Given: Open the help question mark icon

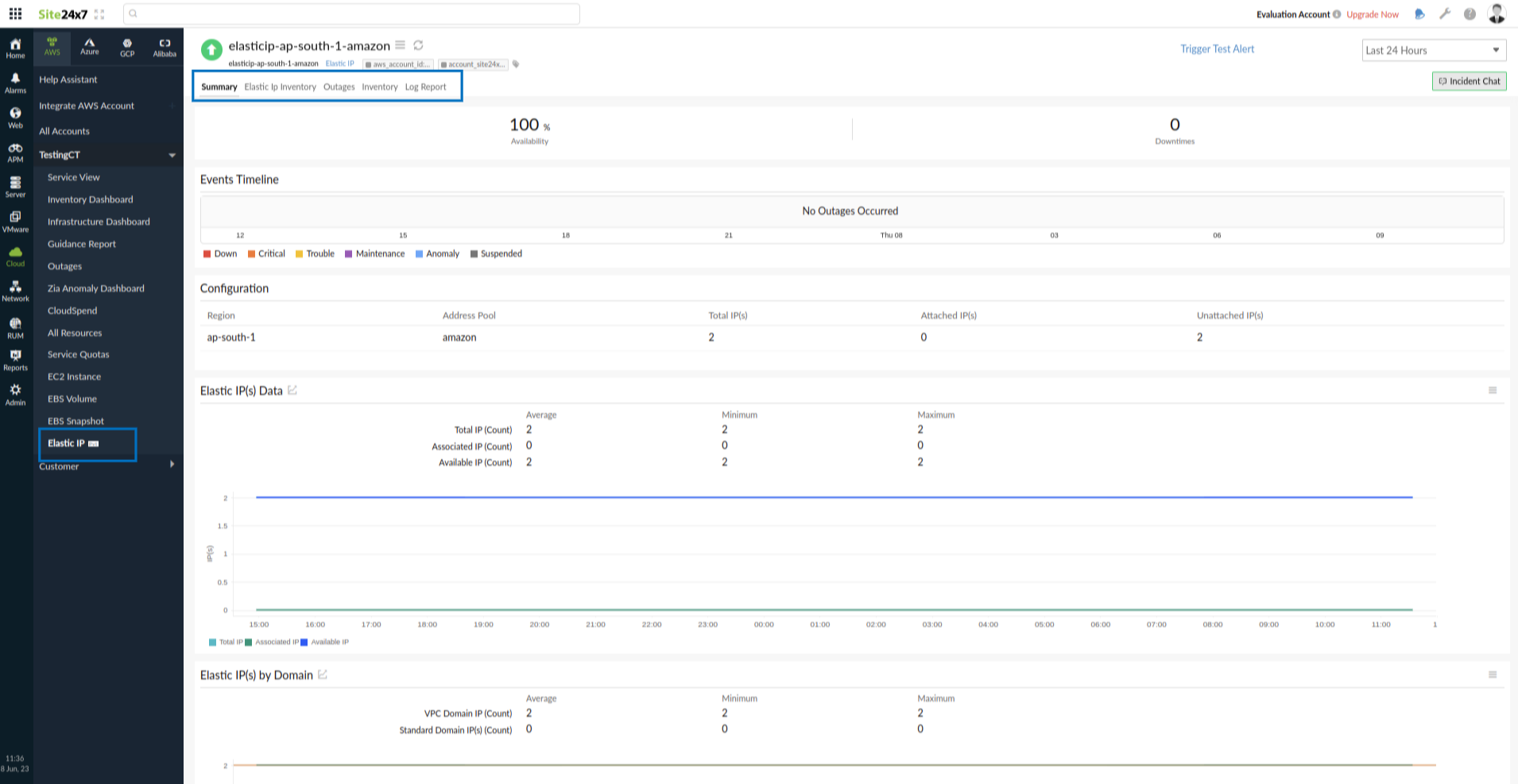Looking at the screenshot, I should point(1470,14).
